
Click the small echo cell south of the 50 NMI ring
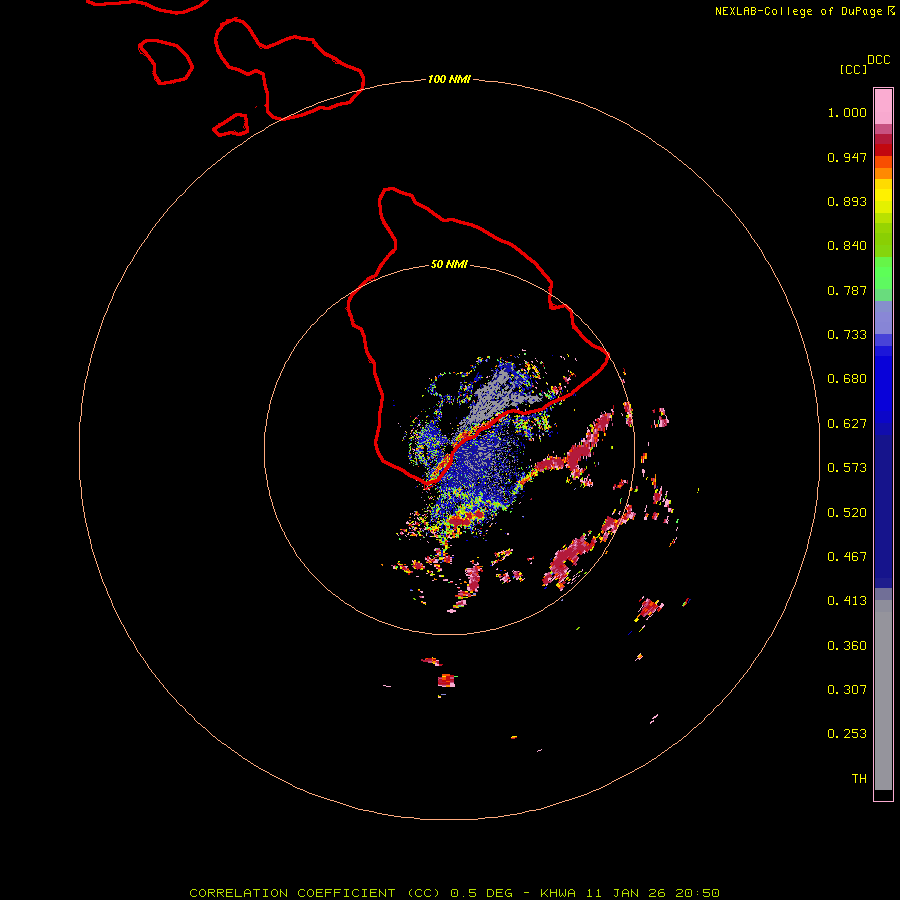click(446, 681)
